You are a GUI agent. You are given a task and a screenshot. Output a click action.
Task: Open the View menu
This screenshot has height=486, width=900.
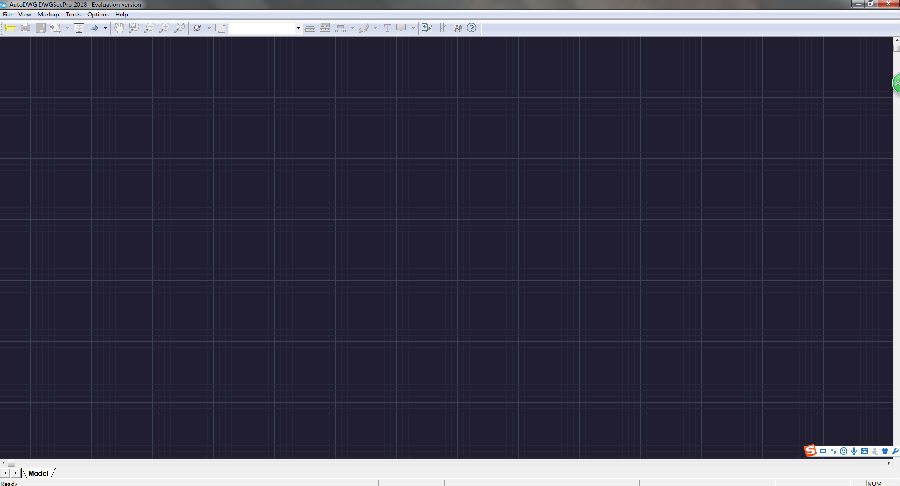pos(25,14)
